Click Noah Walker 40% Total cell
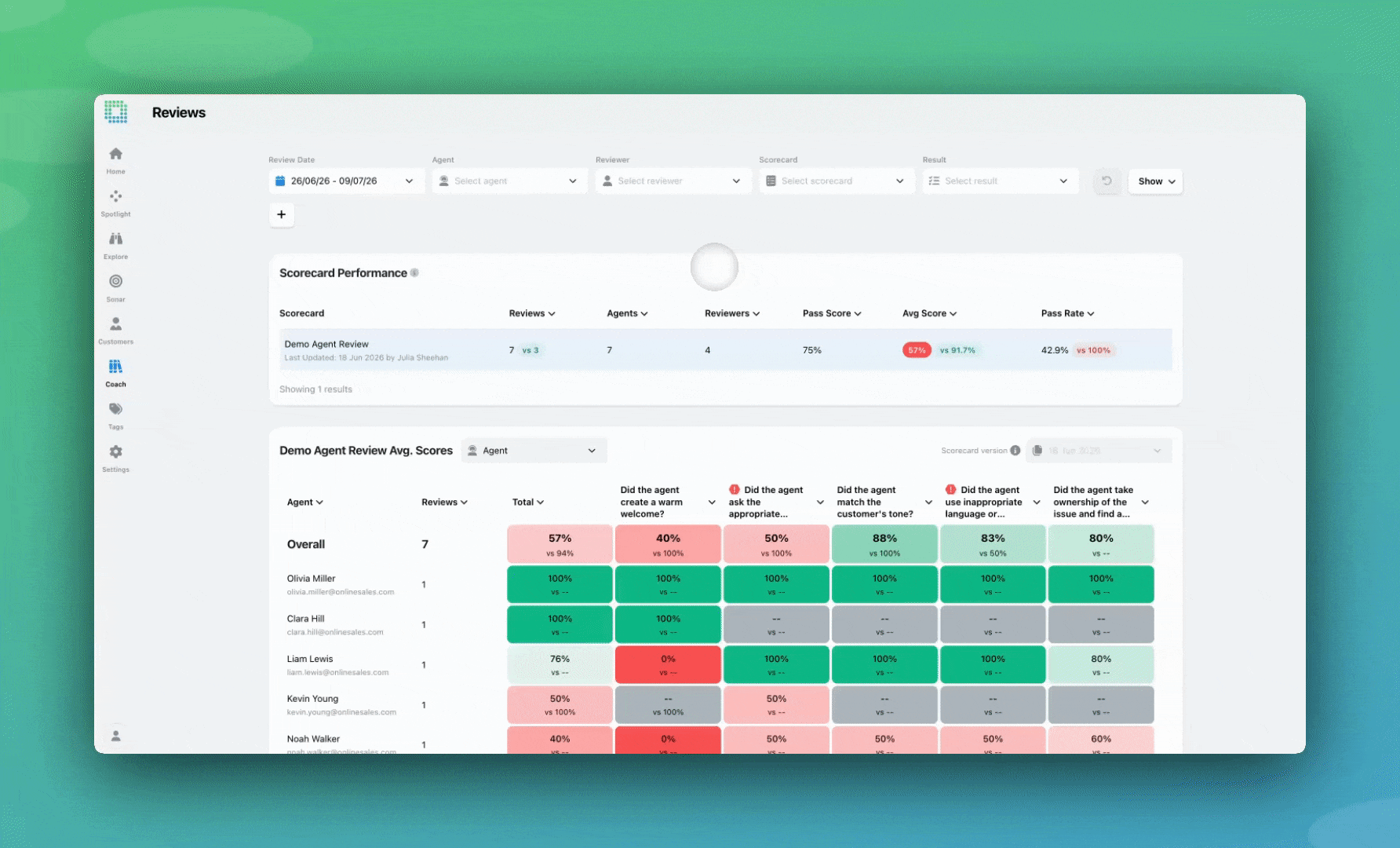This screenshot has height=848, width=1400. pos(560,740)
